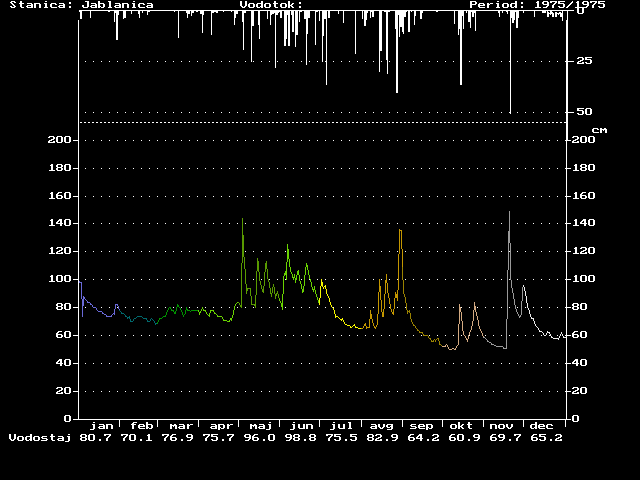Image resolution: width=640 pixels, height=480 pixels.
Task: Click the apr month label
Action: pos(221,426)
